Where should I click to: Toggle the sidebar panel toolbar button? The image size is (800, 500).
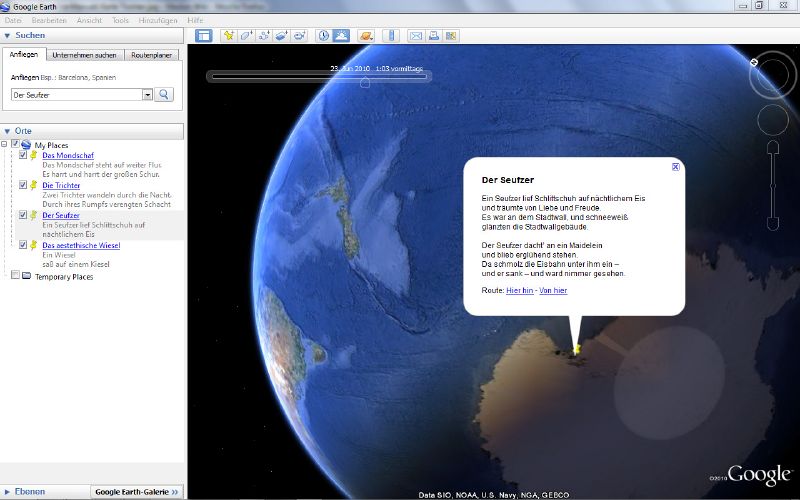[x=204, y=36]
